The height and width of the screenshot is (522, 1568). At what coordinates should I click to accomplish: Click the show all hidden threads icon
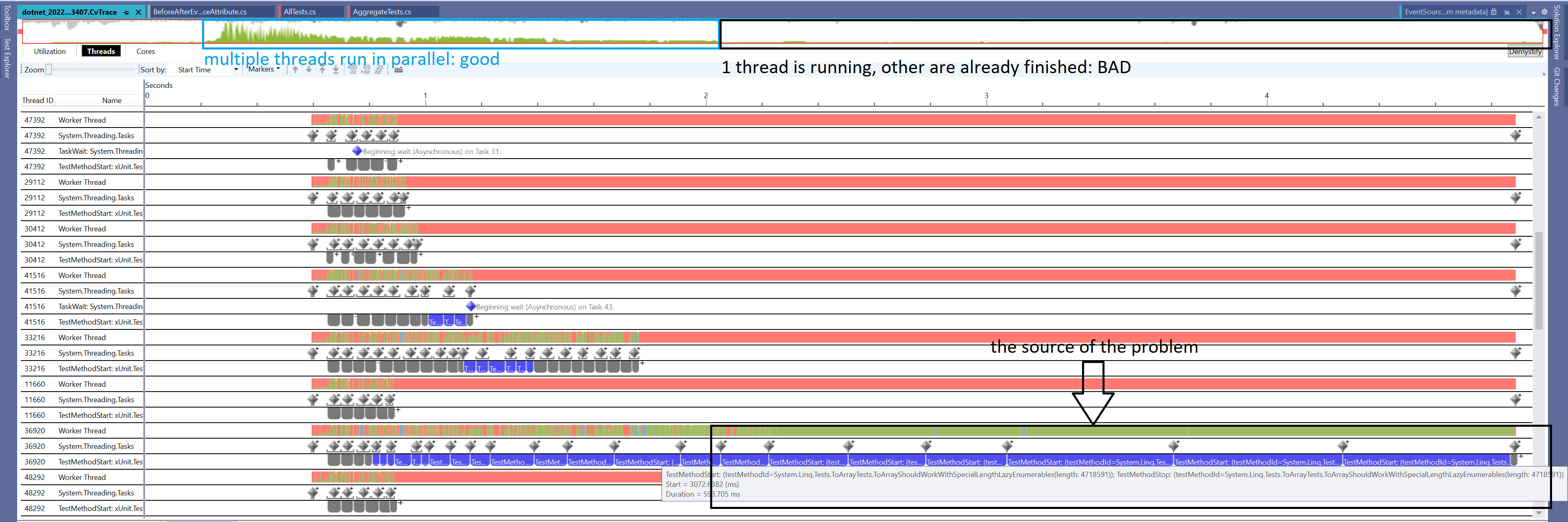pos(379,70)
